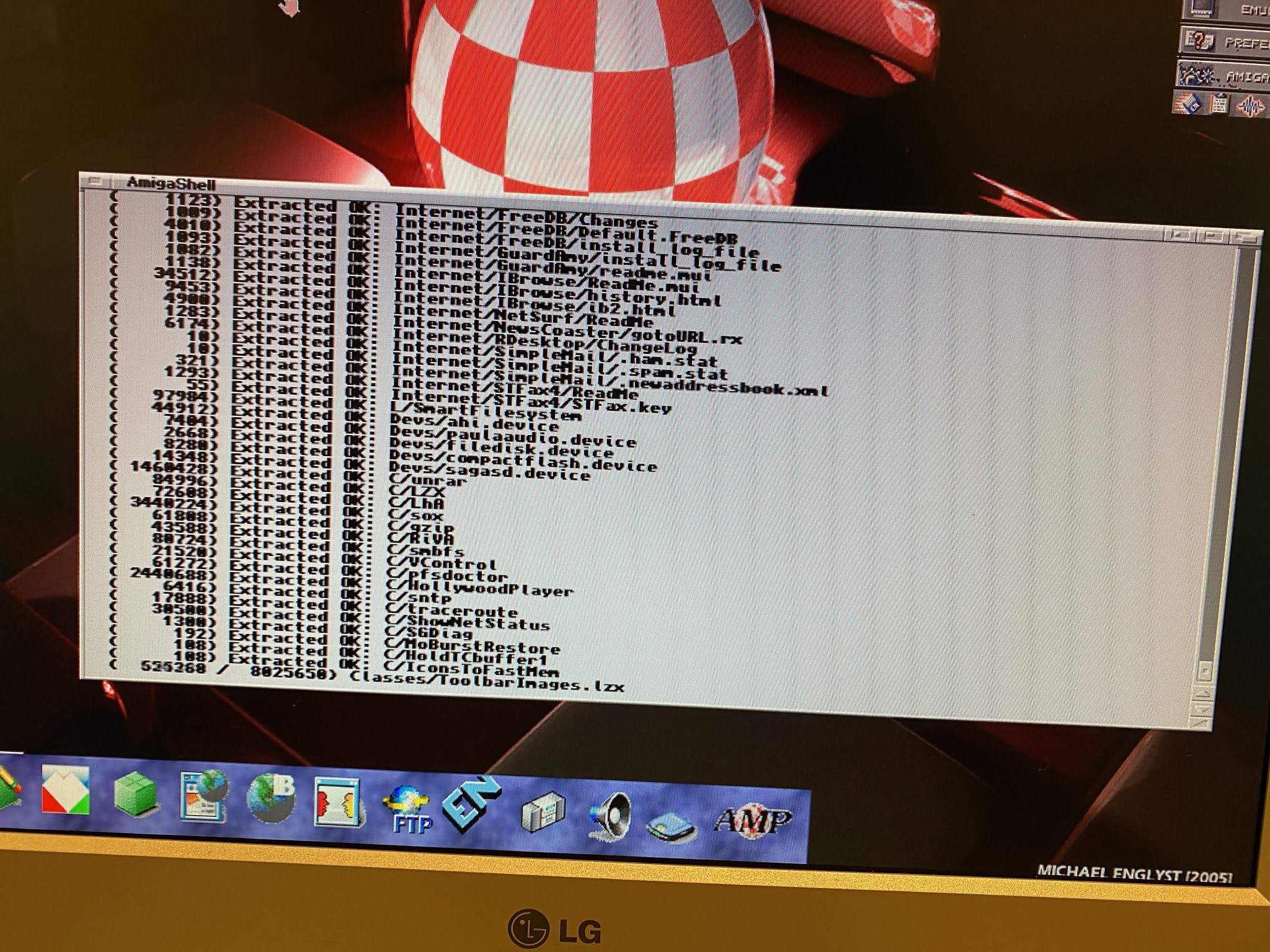Click the fax machine dock icon

click(x=543, y=813)
